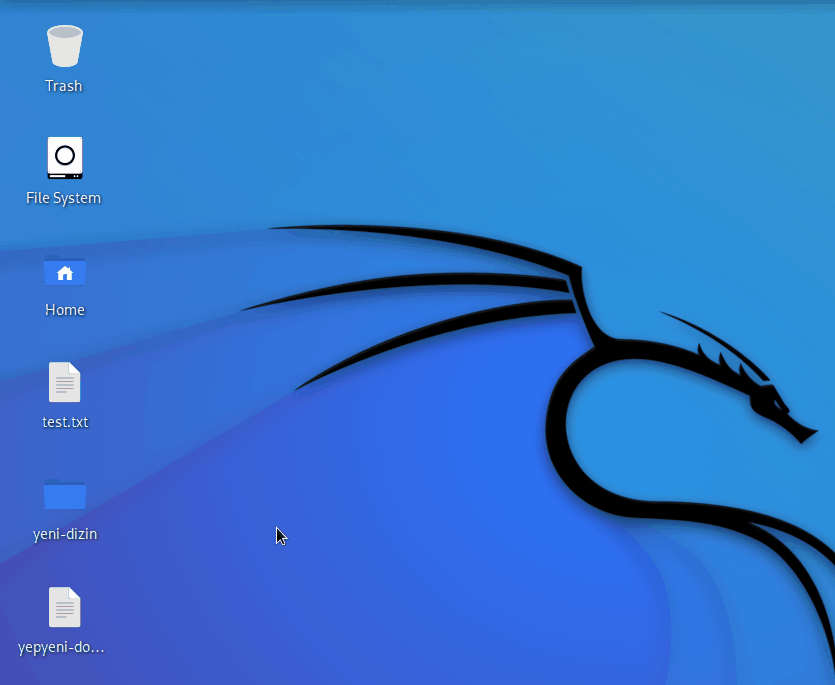Select the yeni-dizin folder icon
This screenshot has width=835, height=685.
[x=64, y=494]
